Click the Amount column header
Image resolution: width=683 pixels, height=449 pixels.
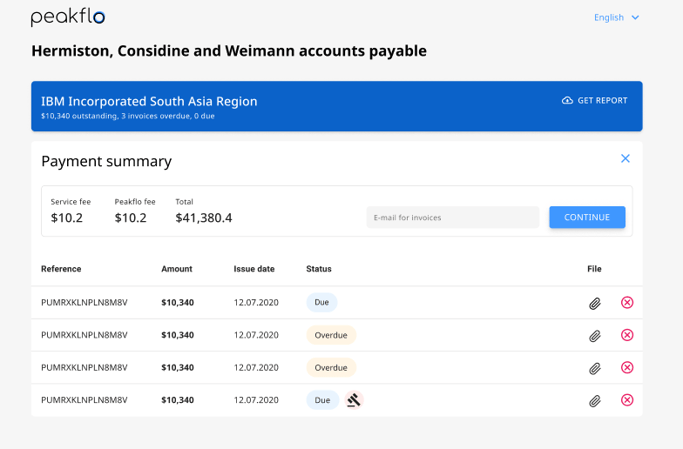coord(177,269)
